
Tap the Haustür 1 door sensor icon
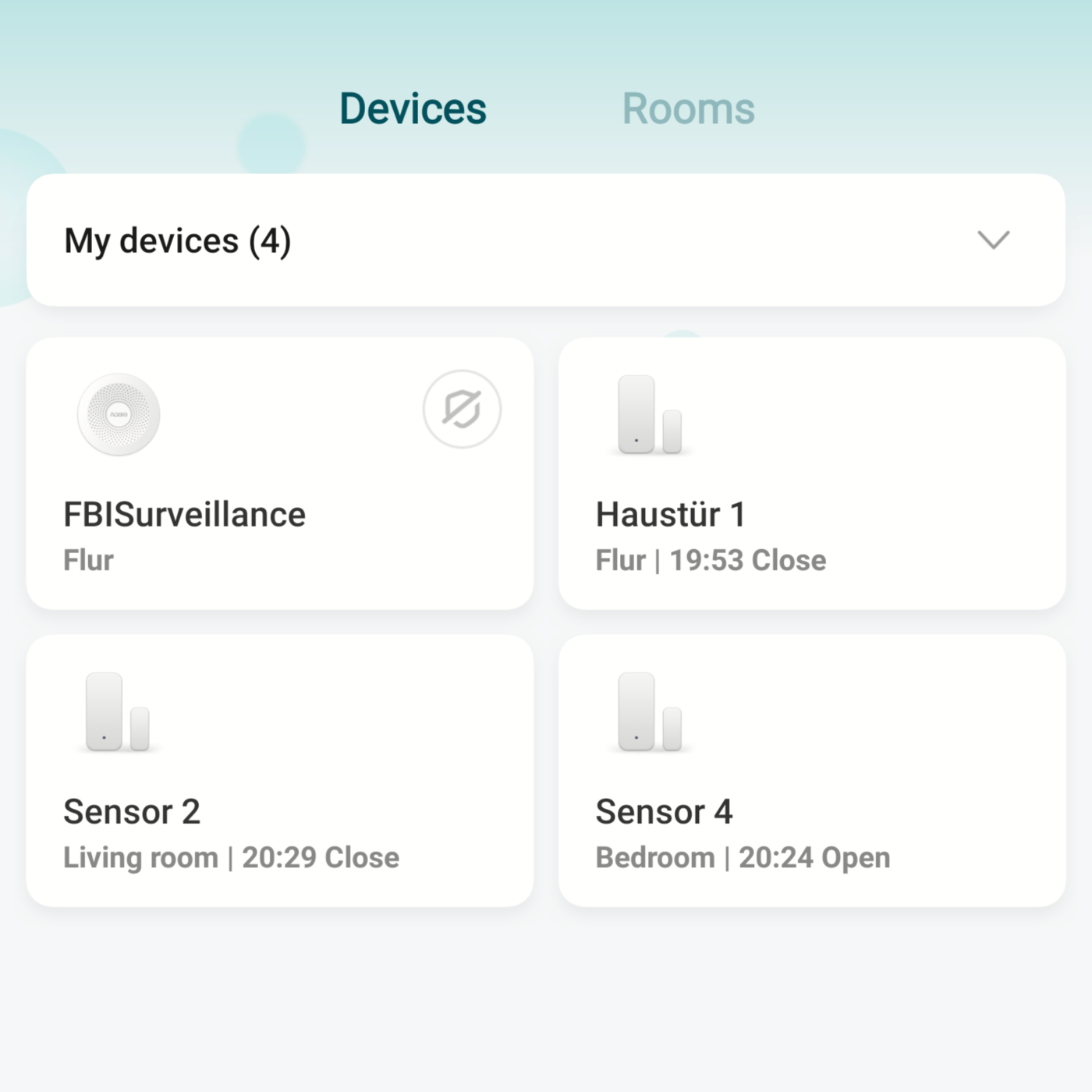650,414
